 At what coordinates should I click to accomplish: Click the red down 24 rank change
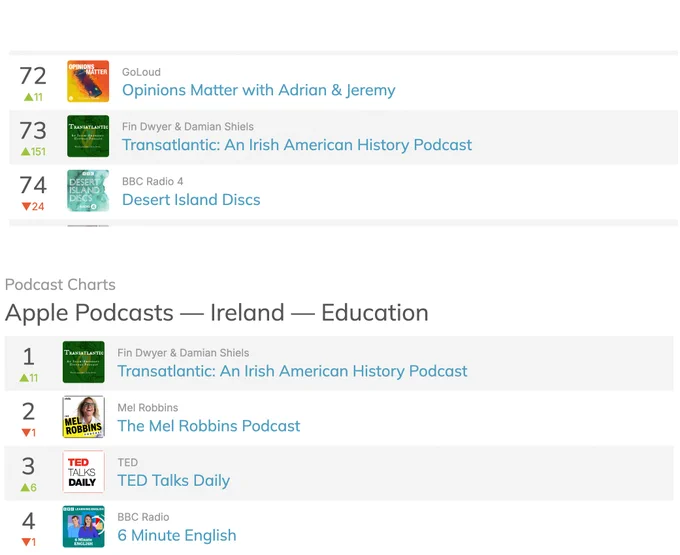point(33,206)
